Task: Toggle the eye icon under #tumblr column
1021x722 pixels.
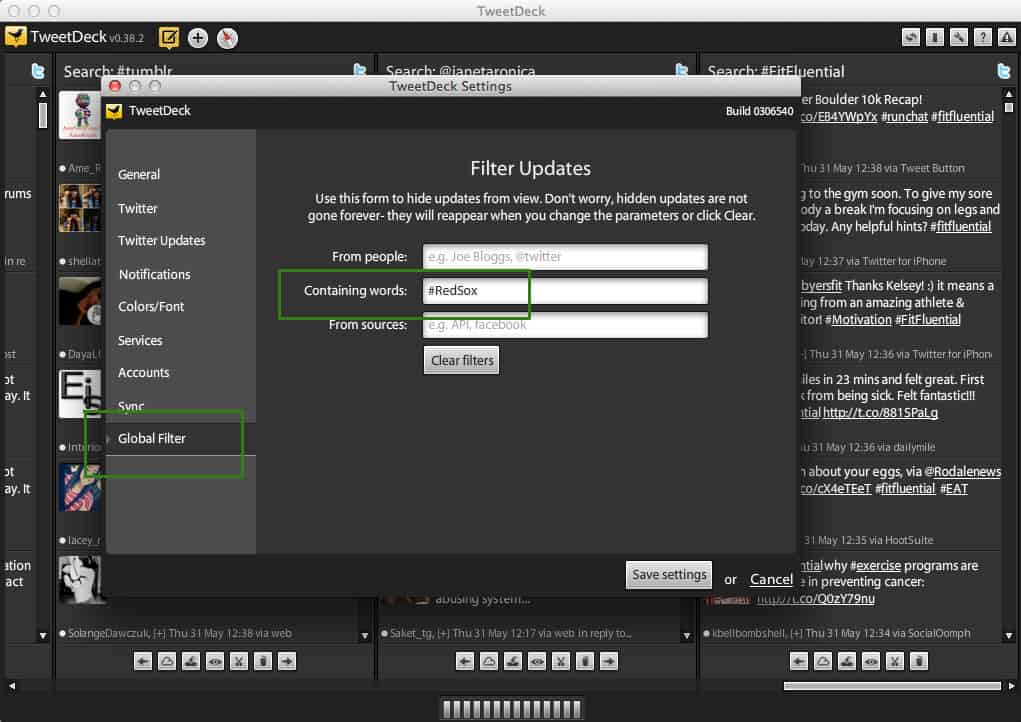Action: point(215,661)
